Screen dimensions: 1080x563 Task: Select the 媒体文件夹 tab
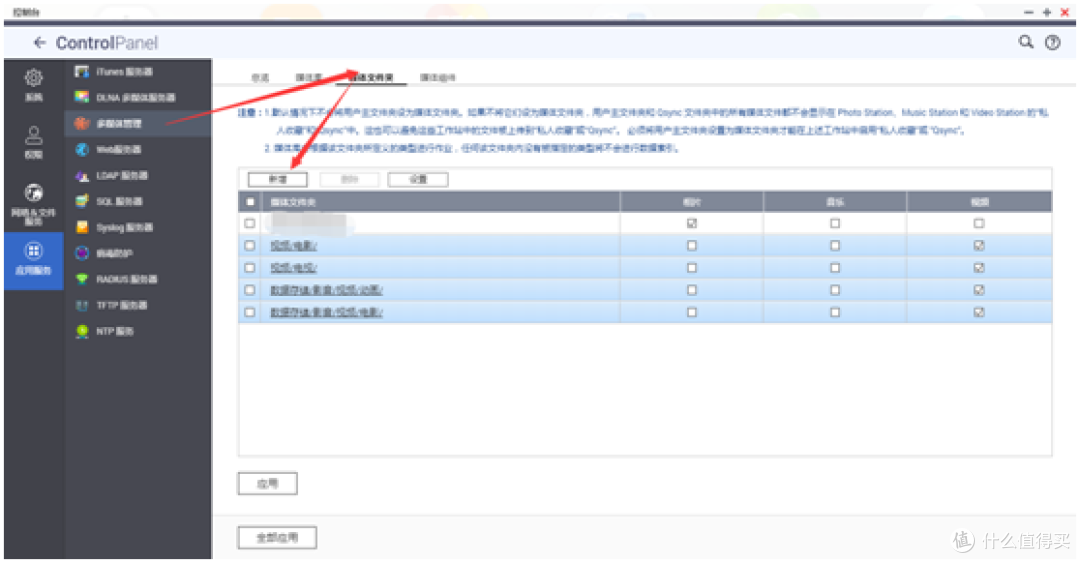(364, 77)
